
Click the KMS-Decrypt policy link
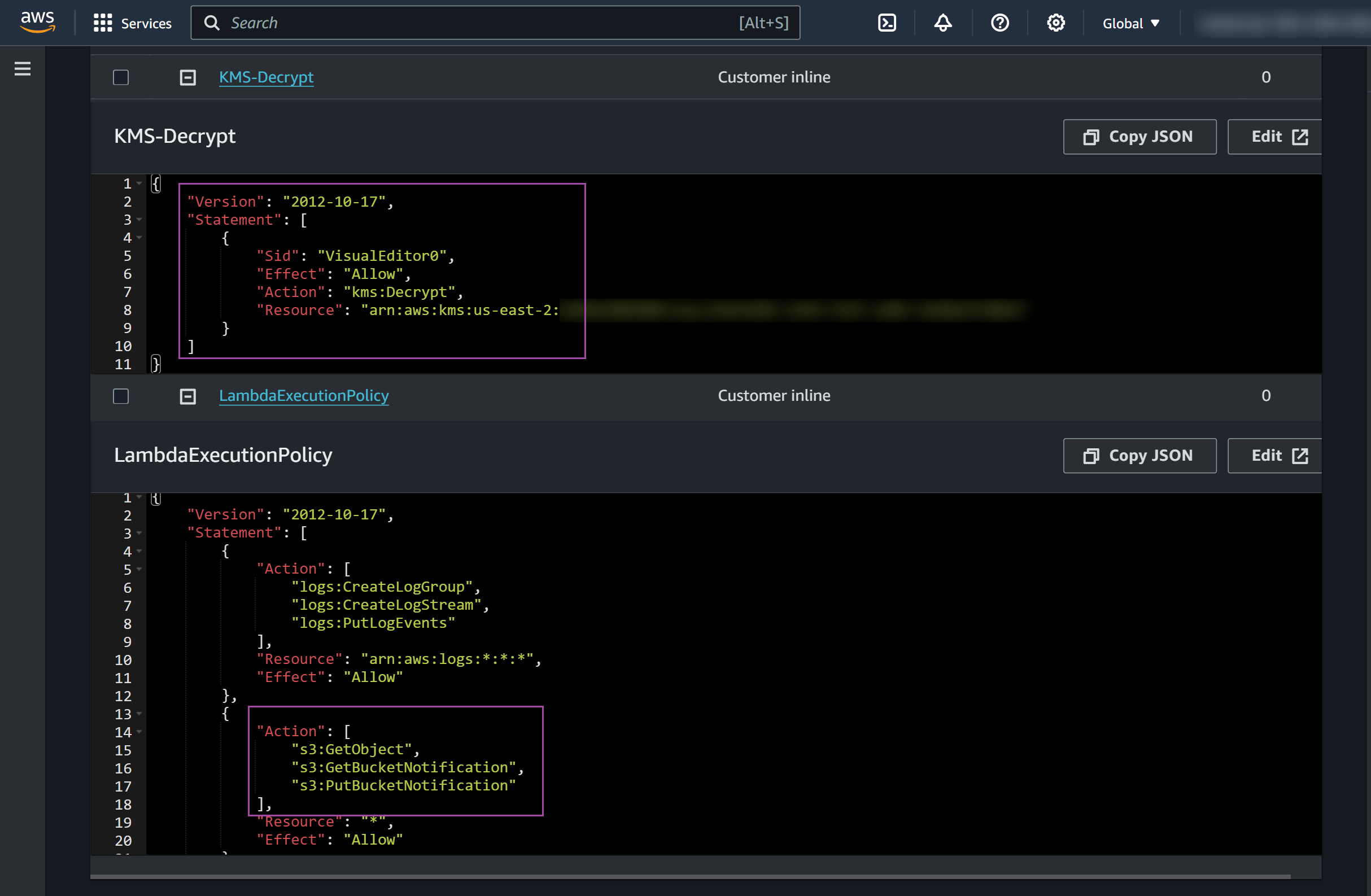click(x=265, y=76)
